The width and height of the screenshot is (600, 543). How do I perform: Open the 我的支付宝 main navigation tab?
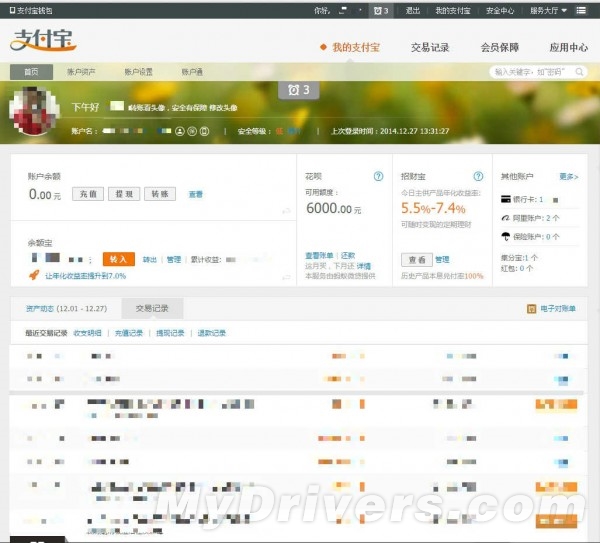(356, 47)
